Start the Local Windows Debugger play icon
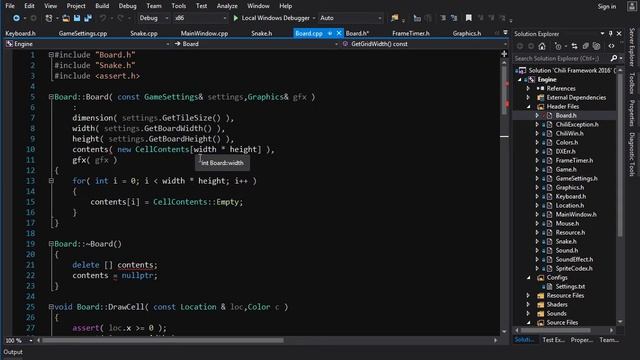 (236, 18)
